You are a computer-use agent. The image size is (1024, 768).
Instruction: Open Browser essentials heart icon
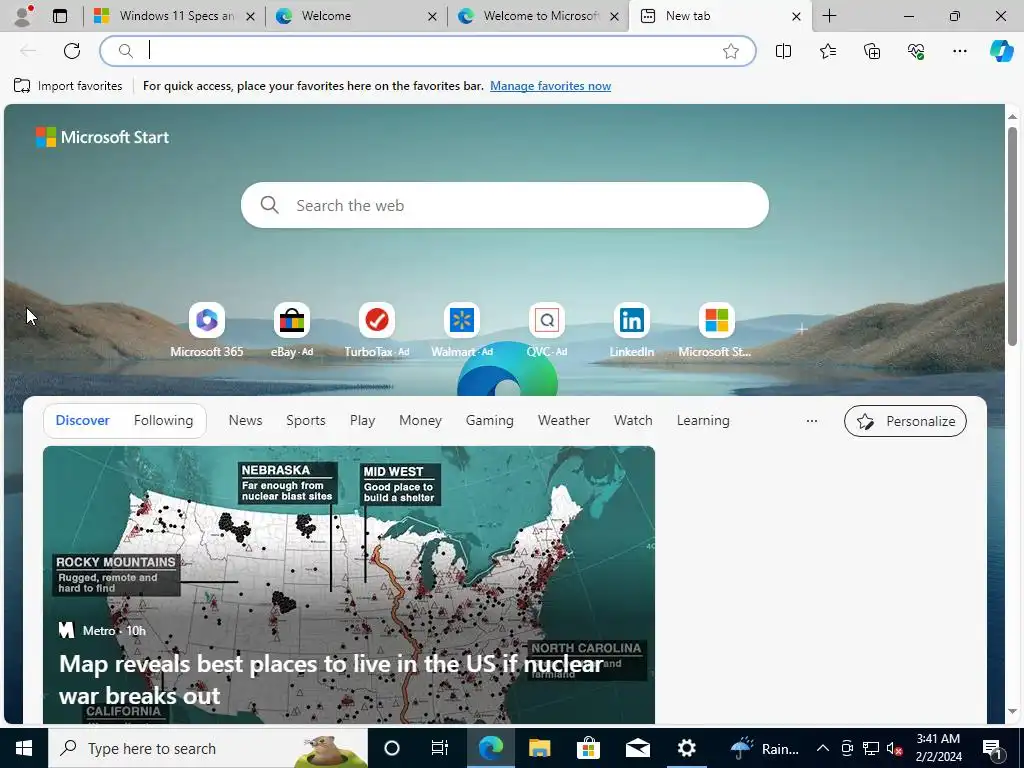coord(916,51)
